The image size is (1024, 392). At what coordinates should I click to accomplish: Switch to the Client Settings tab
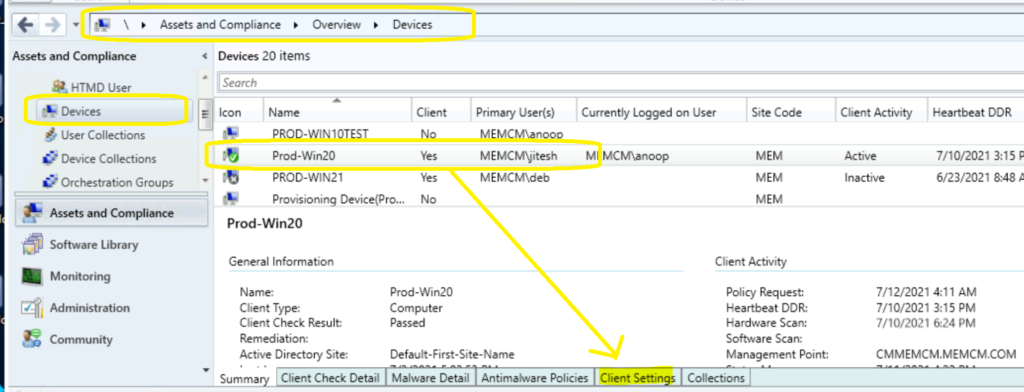pos(637,378)
